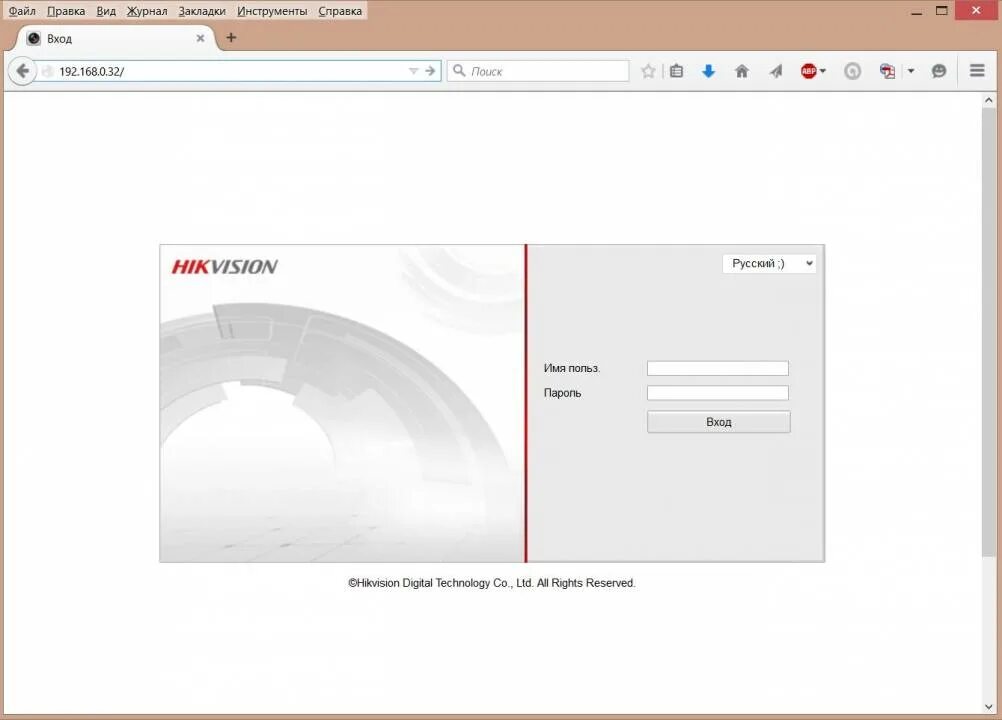This screenshot has width=1002, height=720.
Task: Expand the arrow next to translator icon
Action: (x=911, y=71)
